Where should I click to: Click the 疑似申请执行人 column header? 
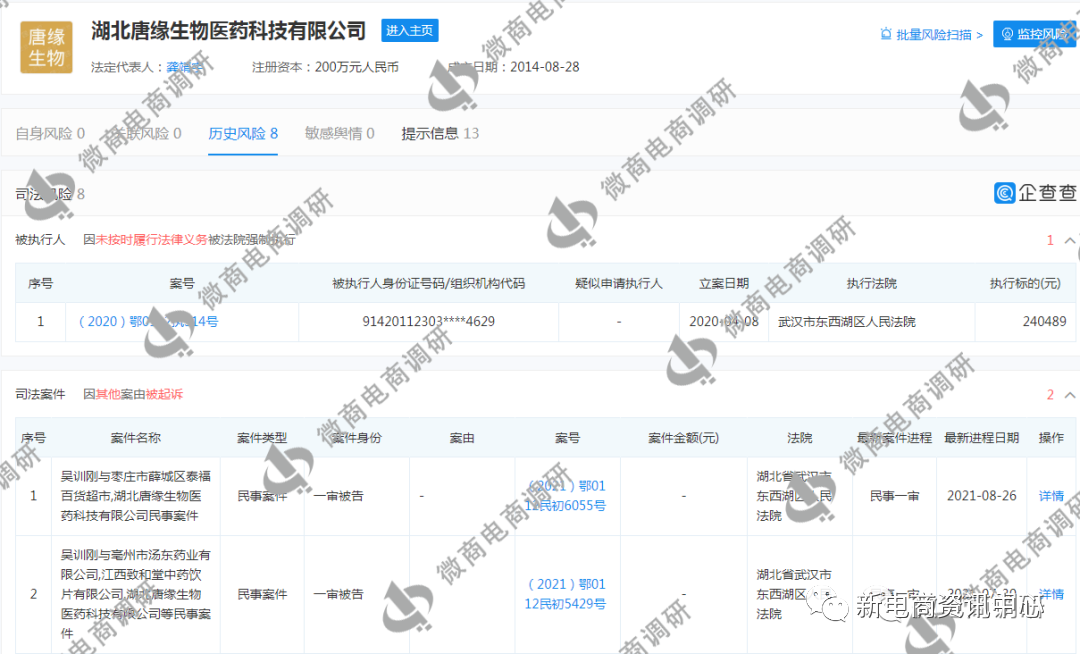pyautogui.click(x=619, y=283)
